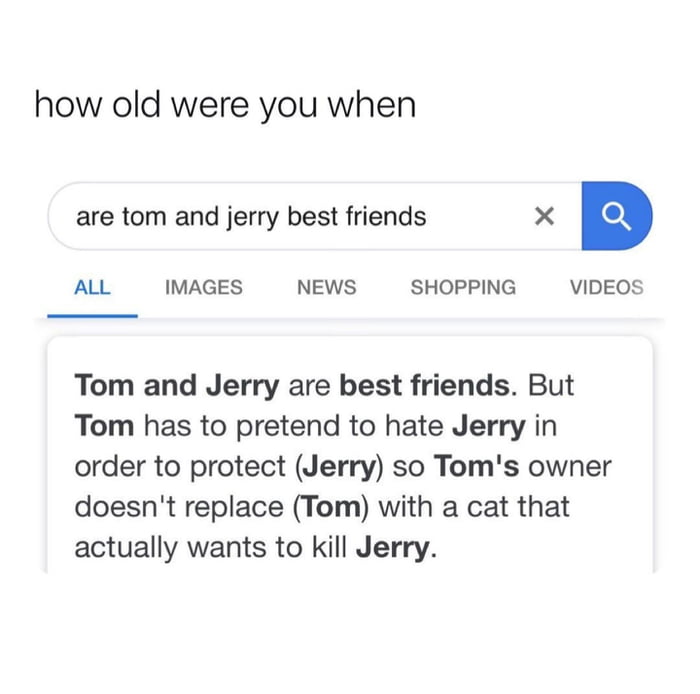Click the final bold "Jerry." ending the snippet

point(397,547)
